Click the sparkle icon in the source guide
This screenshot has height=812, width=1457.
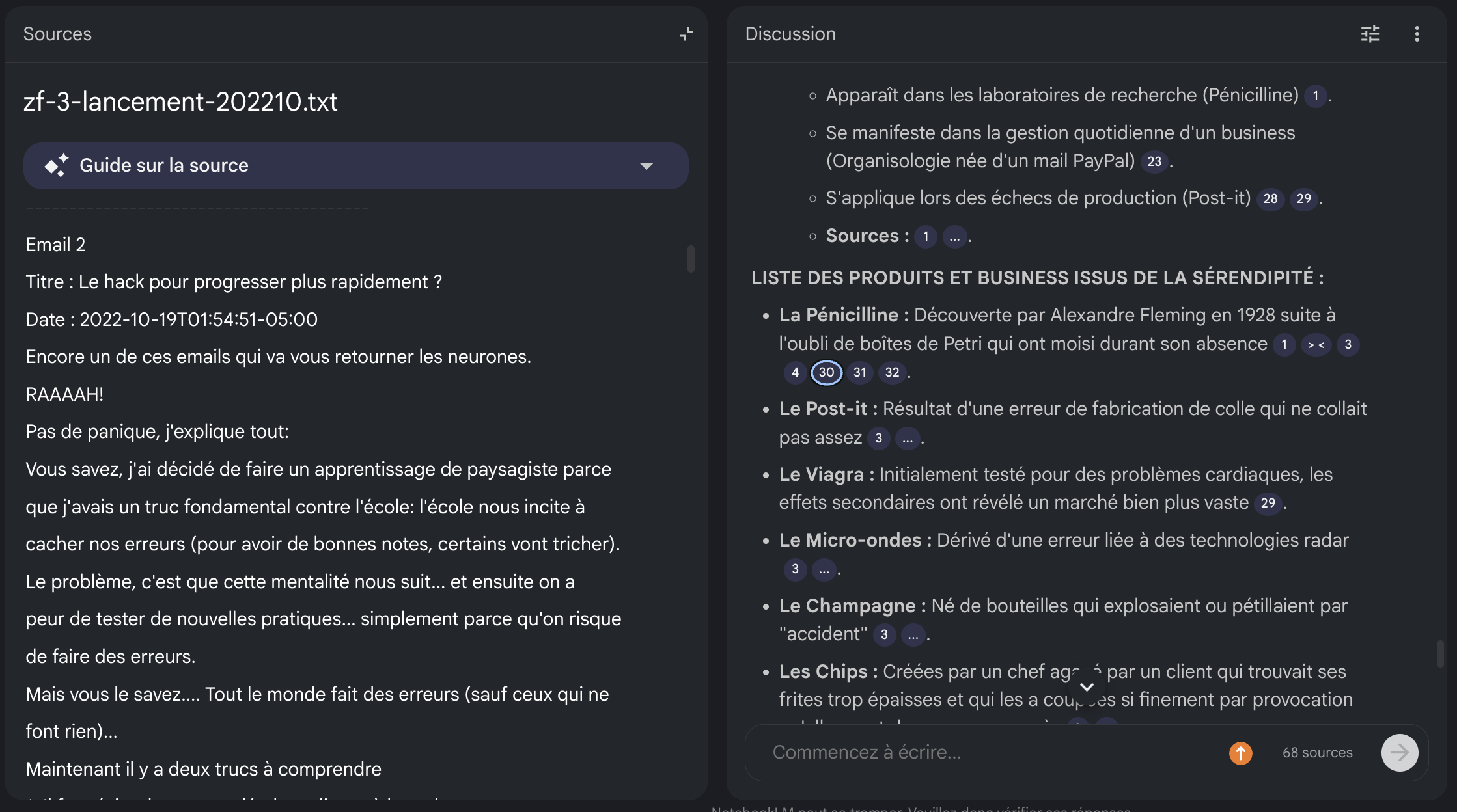click(x=57, y=165)
